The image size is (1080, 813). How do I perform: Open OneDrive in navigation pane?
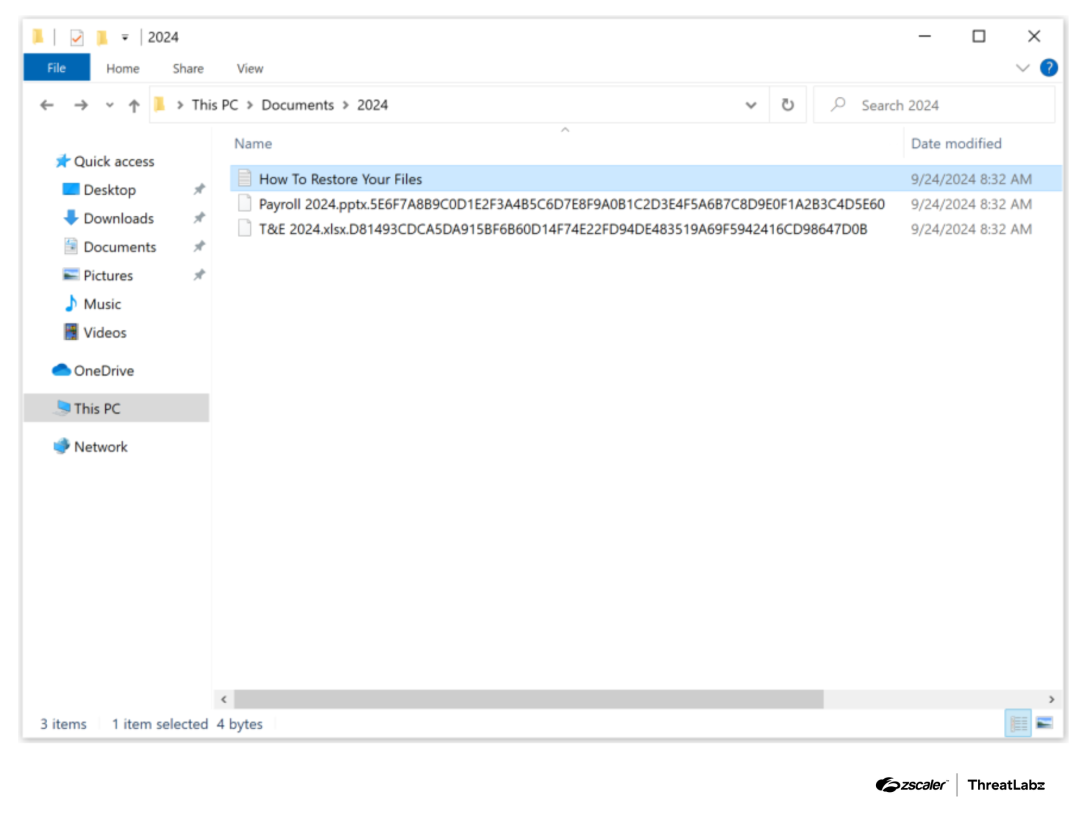click(103, 370)
